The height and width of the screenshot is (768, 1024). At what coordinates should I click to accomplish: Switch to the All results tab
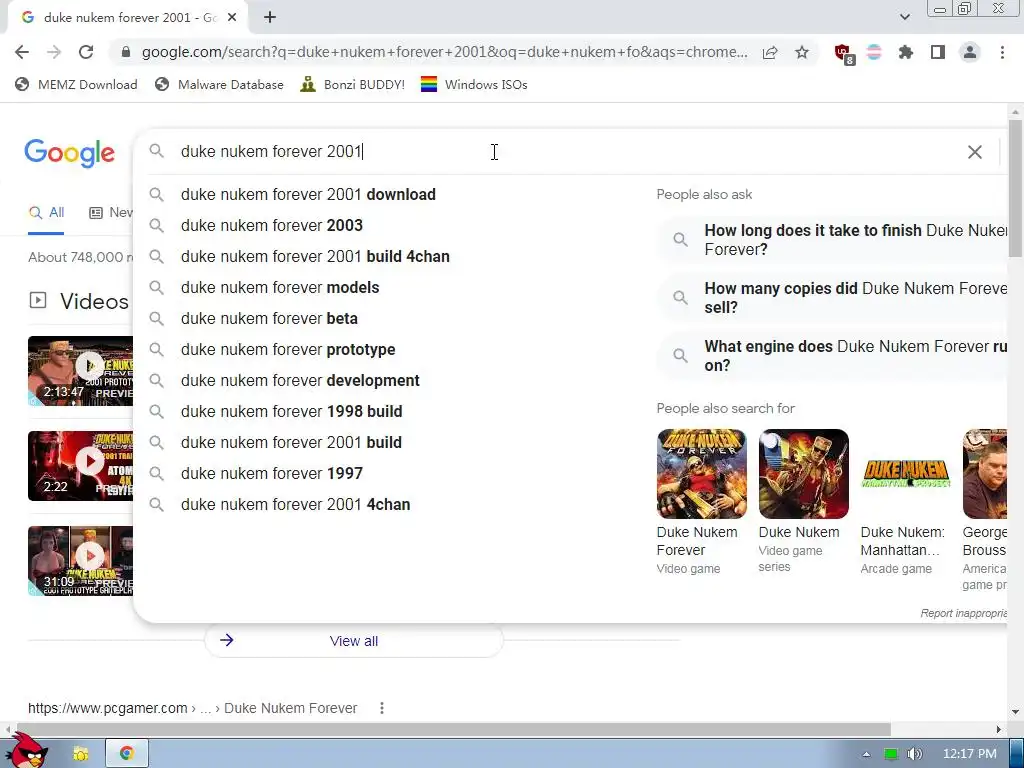(x=46, y=213)
